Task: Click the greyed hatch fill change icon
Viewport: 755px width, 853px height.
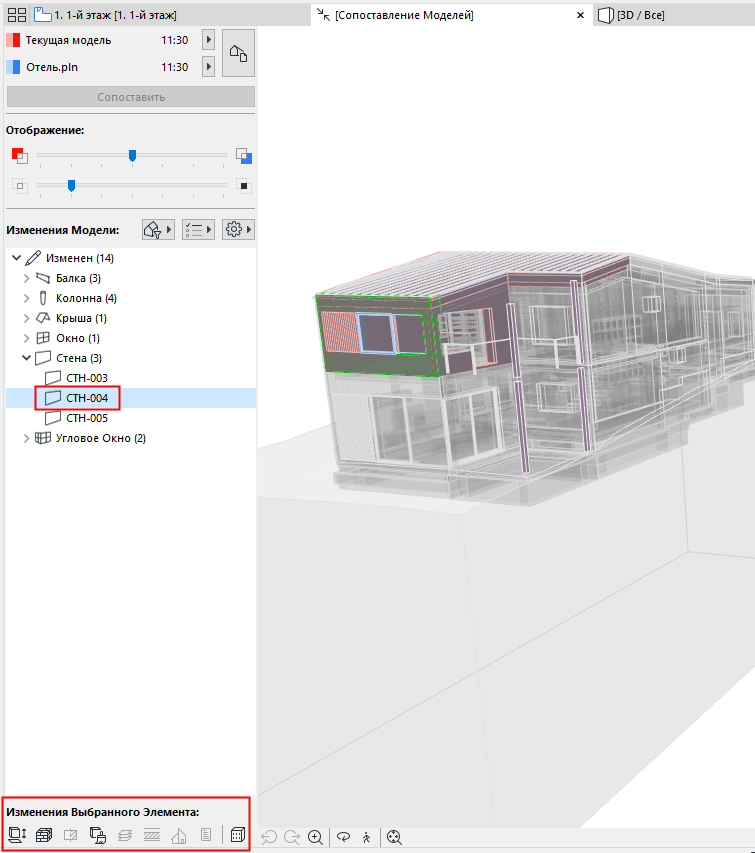Action: [152, 835]
